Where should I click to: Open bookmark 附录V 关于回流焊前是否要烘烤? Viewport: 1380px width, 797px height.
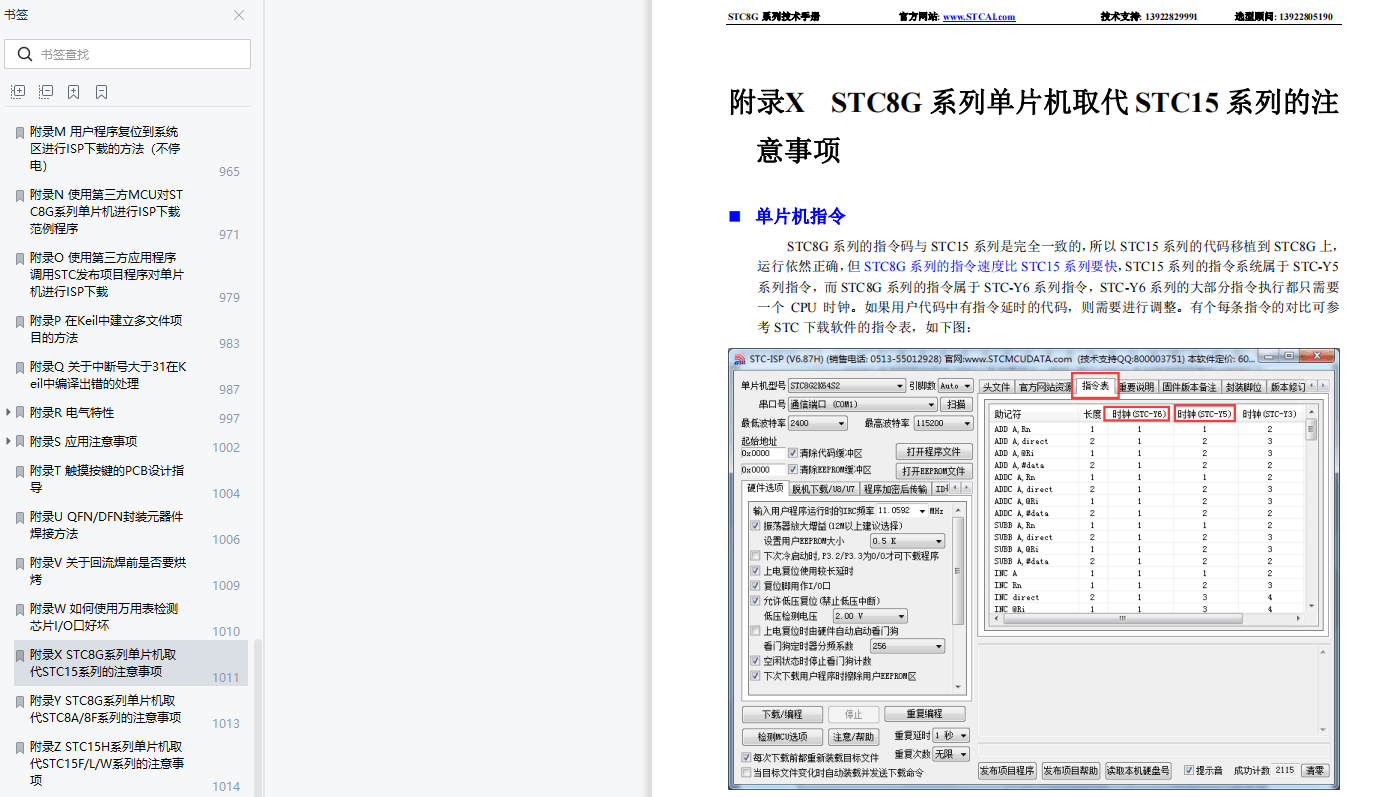(130, 571)
